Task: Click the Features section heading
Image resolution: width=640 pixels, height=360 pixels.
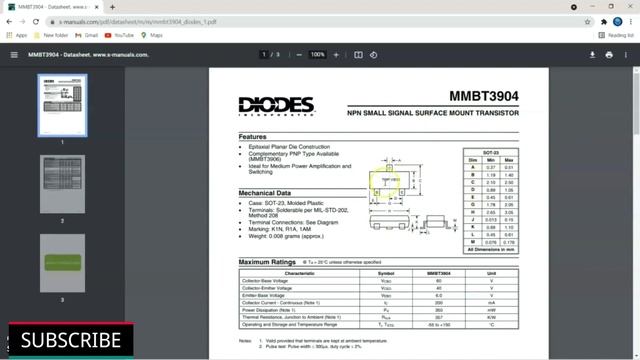Action: click(x=252, y=137)
